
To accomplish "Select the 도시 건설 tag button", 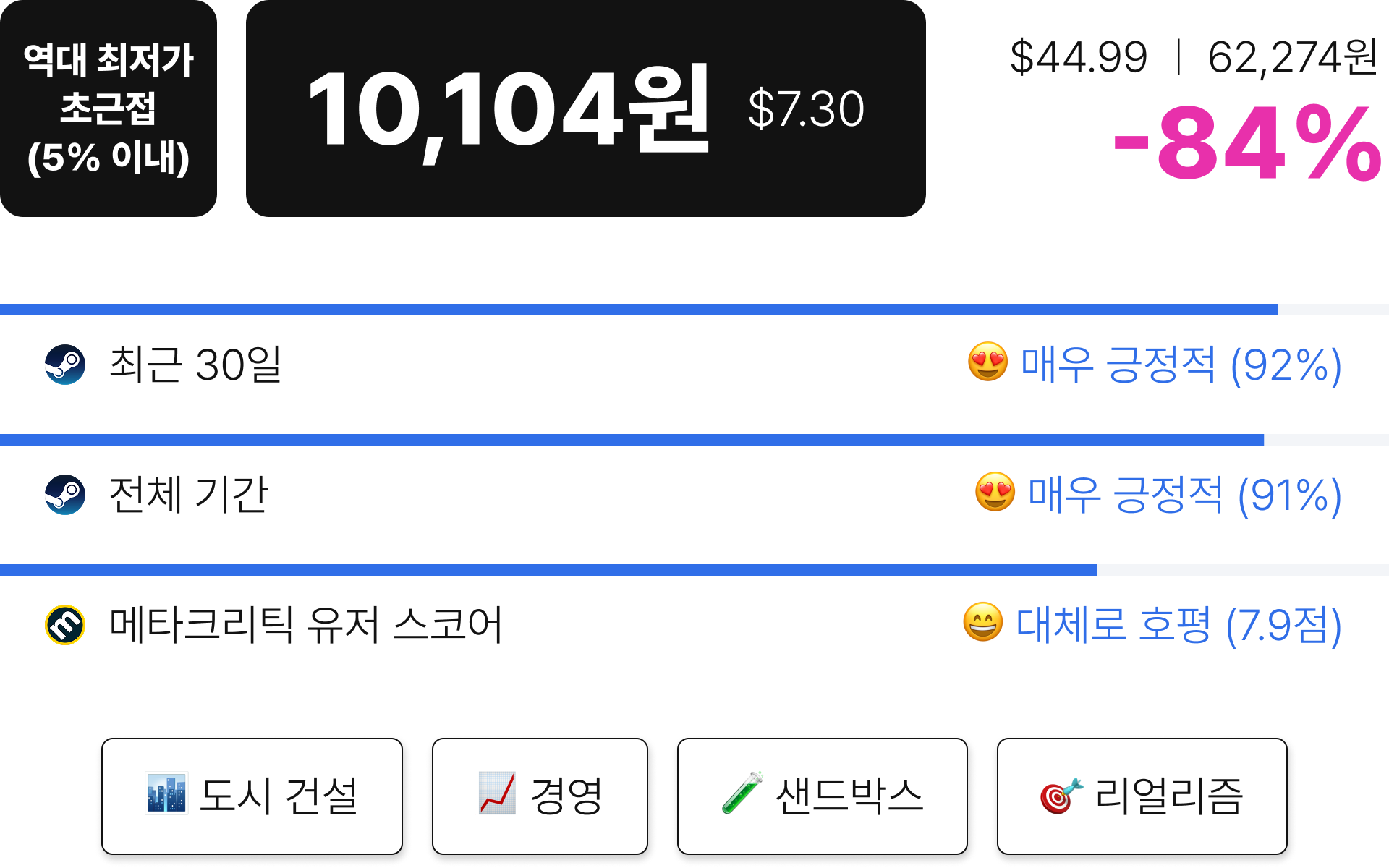I will [x=252, y=796].
